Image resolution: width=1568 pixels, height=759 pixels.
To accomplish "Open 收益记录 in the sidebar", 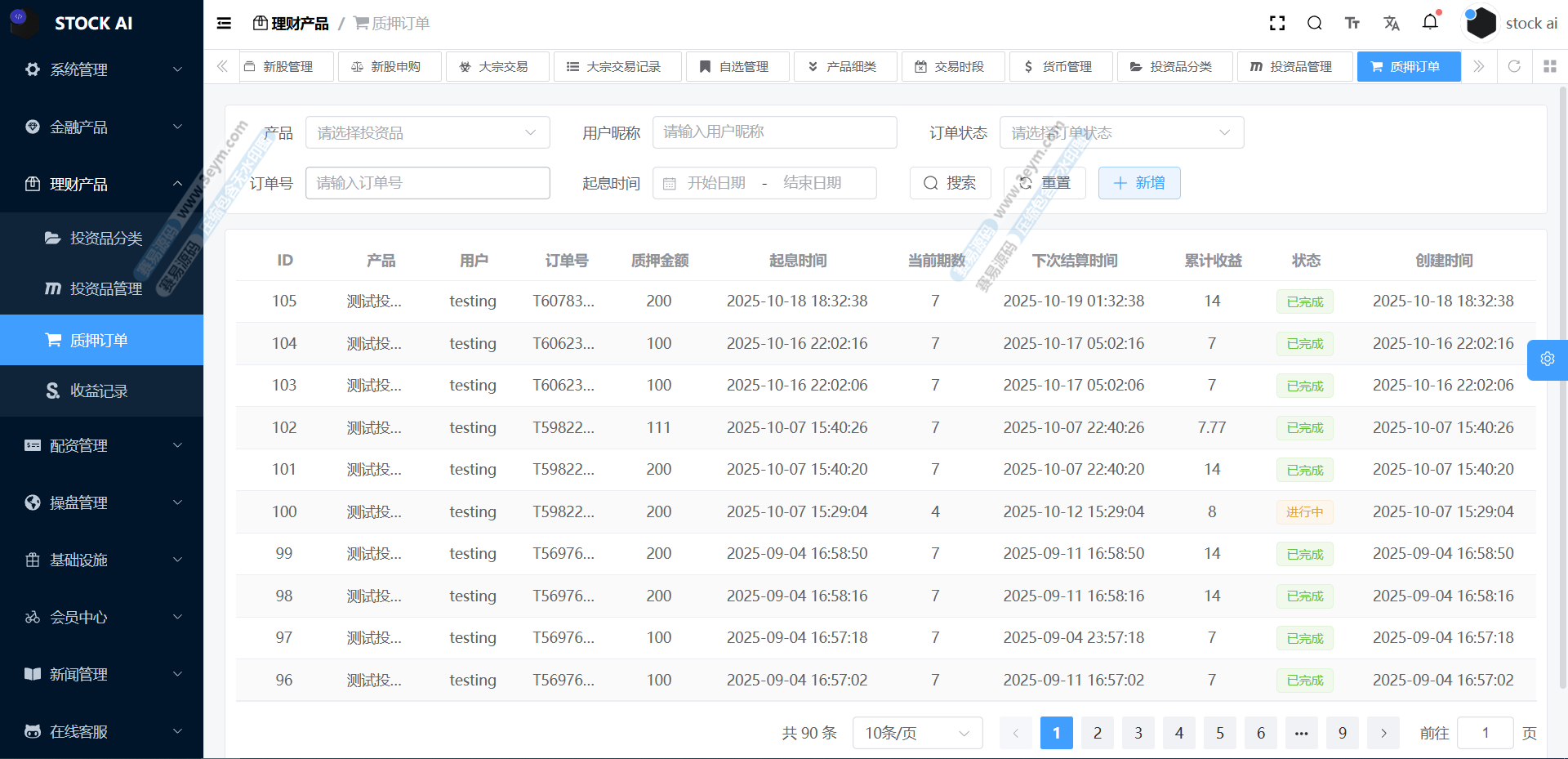I will [x=99, y=391].
